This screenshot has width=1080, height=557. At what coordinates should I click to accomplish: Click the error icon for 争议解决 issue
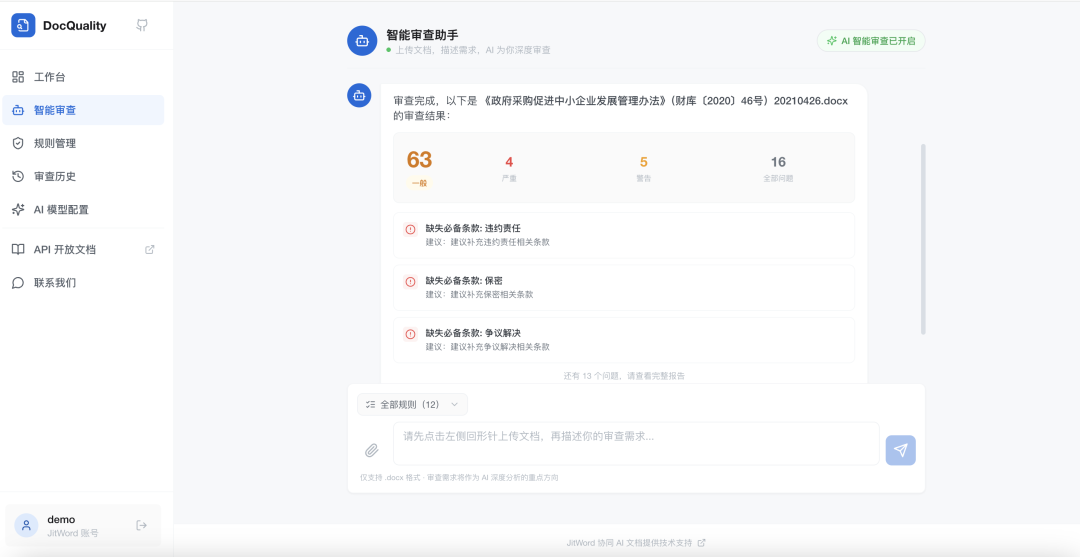pos(411,334)
